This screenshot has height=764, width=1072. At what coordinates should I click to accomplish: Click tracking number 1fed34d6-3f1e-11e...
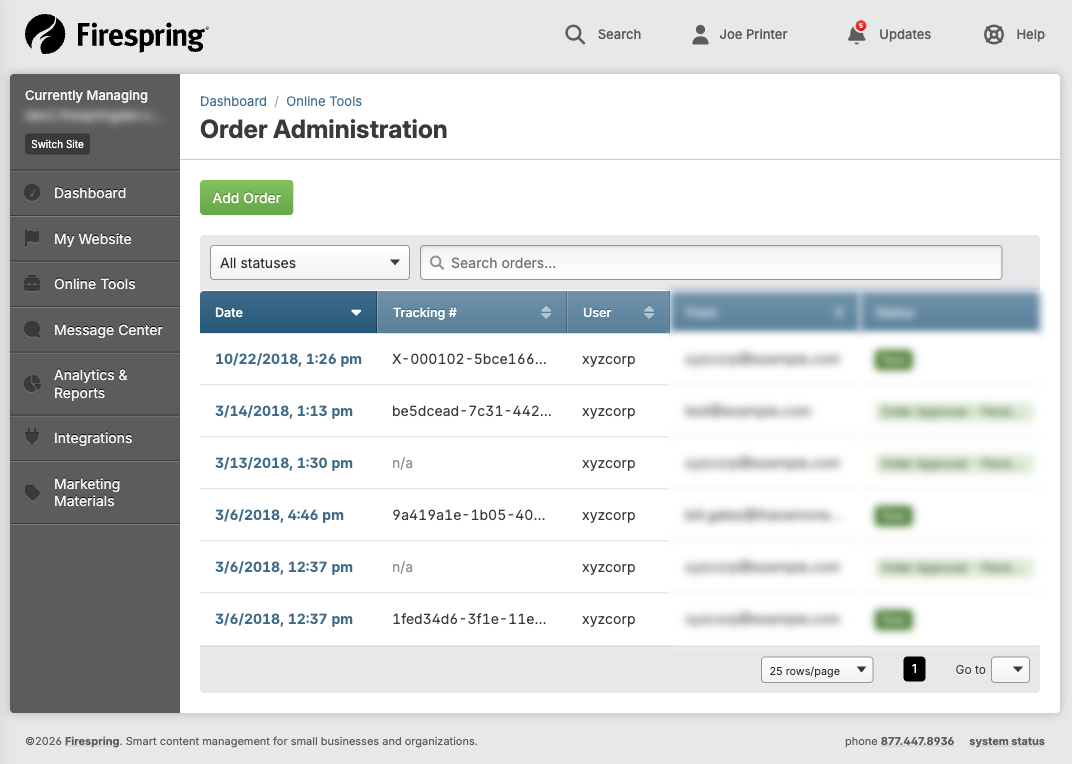[x=469, y=619]
